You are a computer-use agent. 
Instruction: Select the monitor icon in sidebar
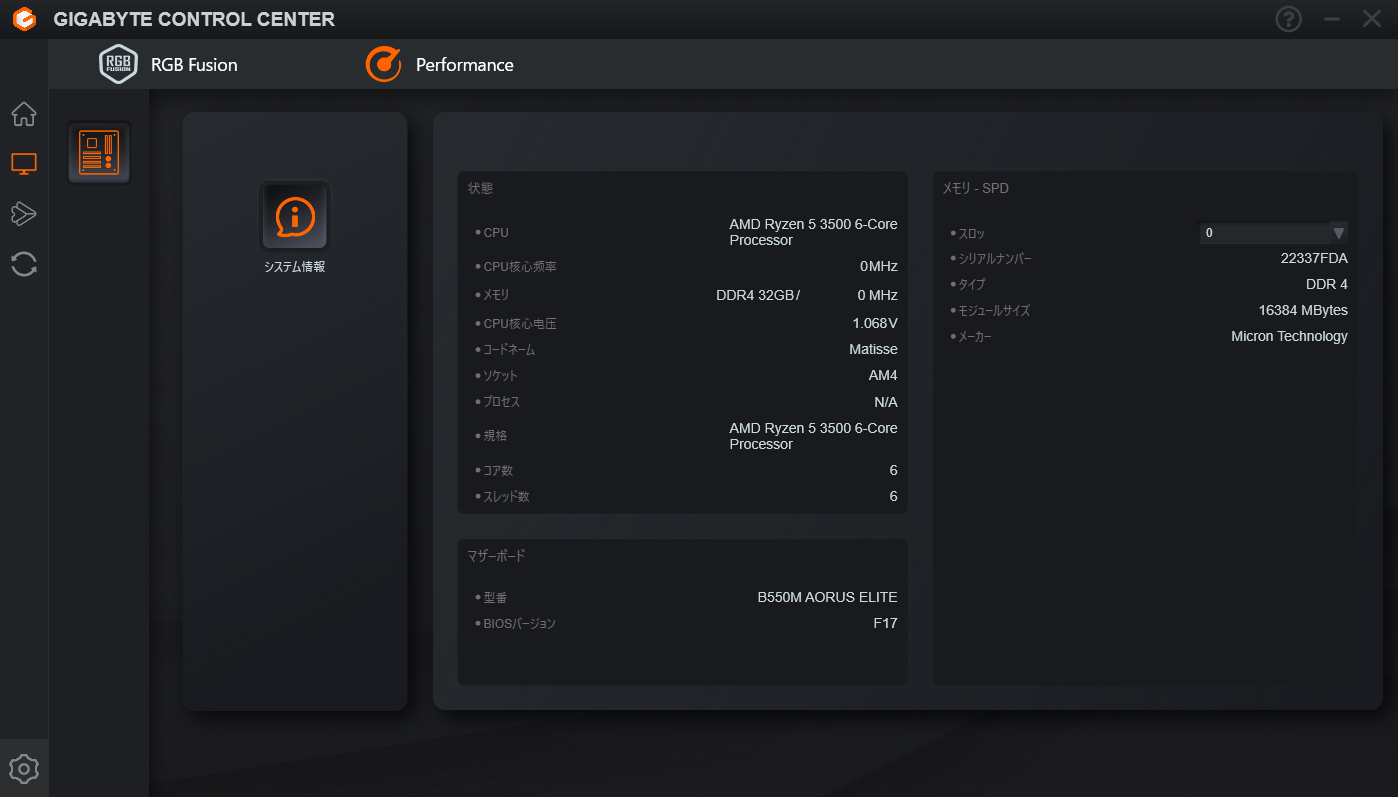(x=24, y=164)
